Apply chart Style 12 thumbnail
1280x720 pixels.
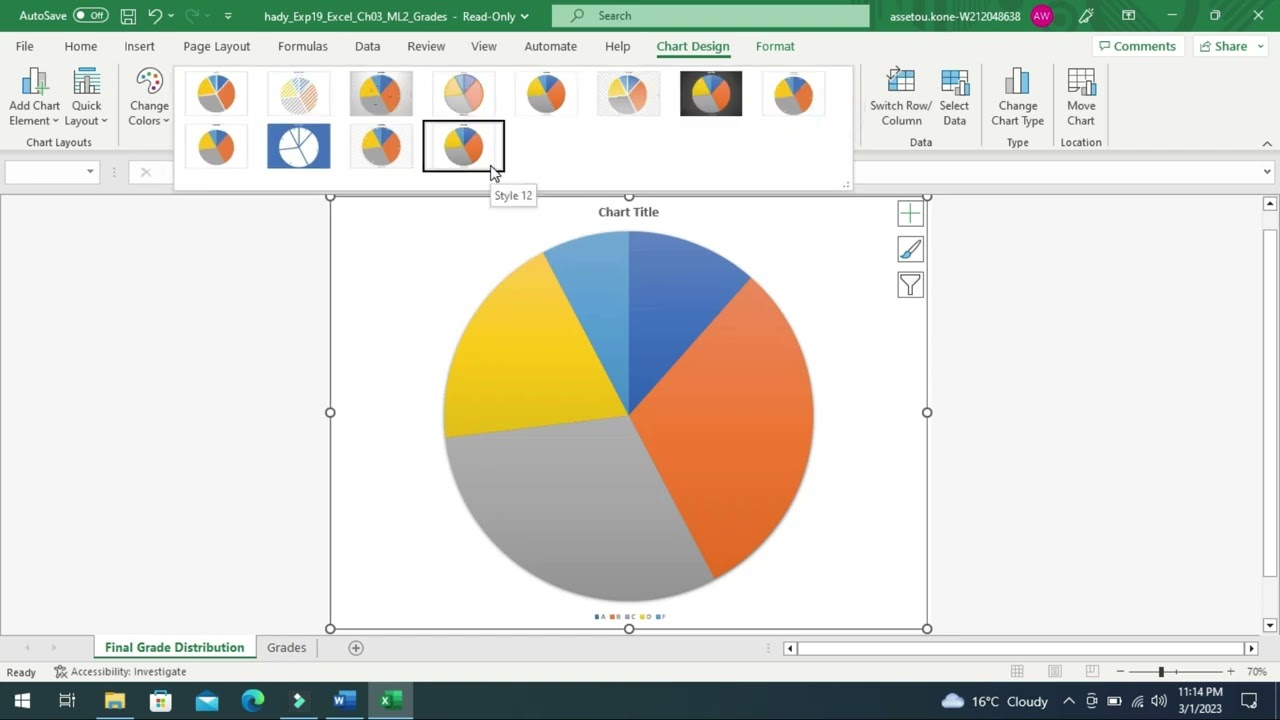463,146
